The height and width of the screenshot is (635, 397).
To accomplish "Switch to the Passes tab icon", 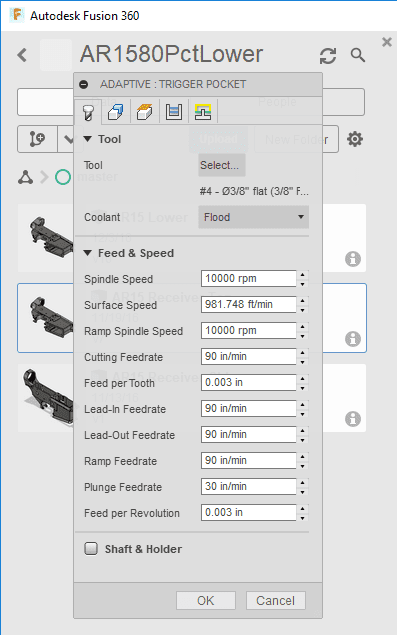I will pyautogui.click(x=174, y=111).
